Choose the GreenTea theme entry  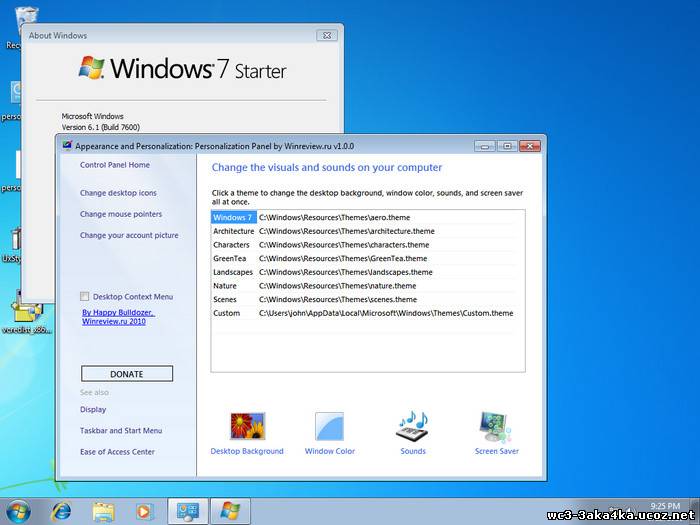(x=229, y=258)
